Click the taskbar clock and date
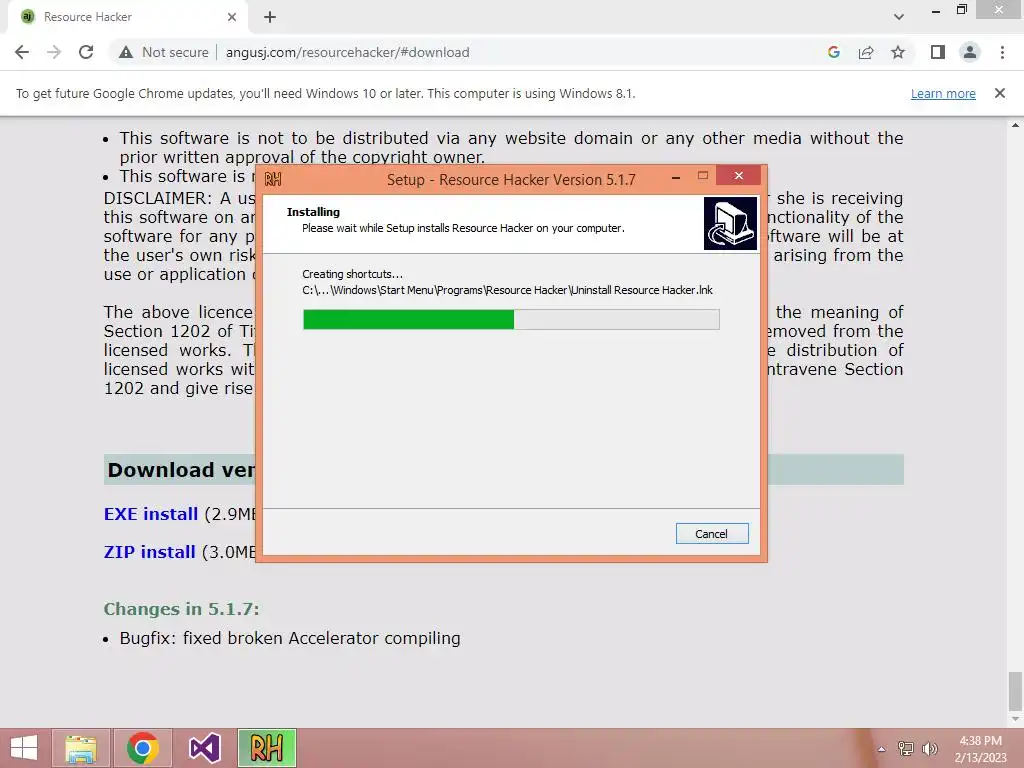This screenshot has height=768, width=1024. 980,749
